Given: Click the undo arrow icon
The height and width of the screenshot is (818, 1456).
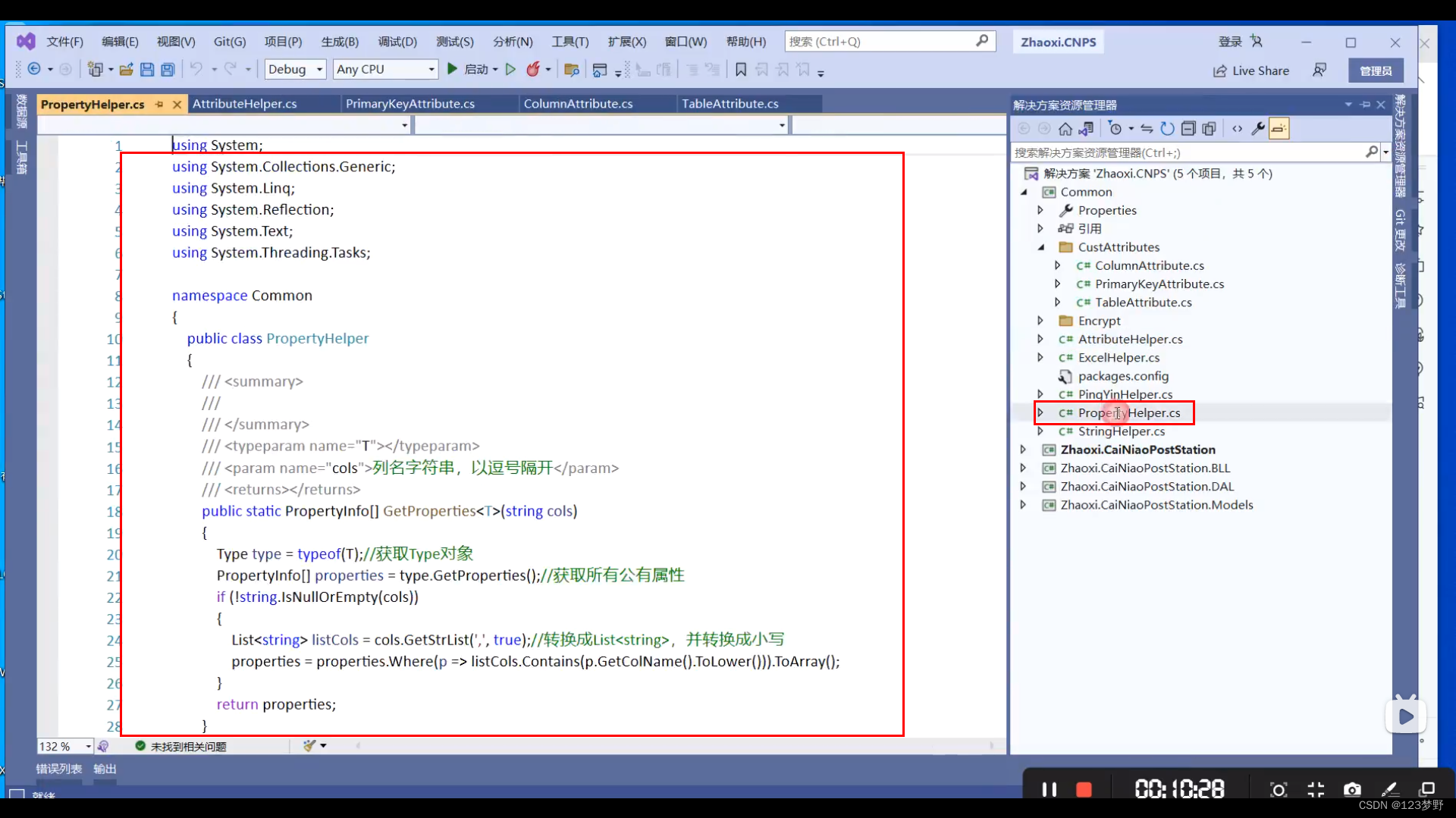Looking at the screenshot, I should [x=196, y=69].
